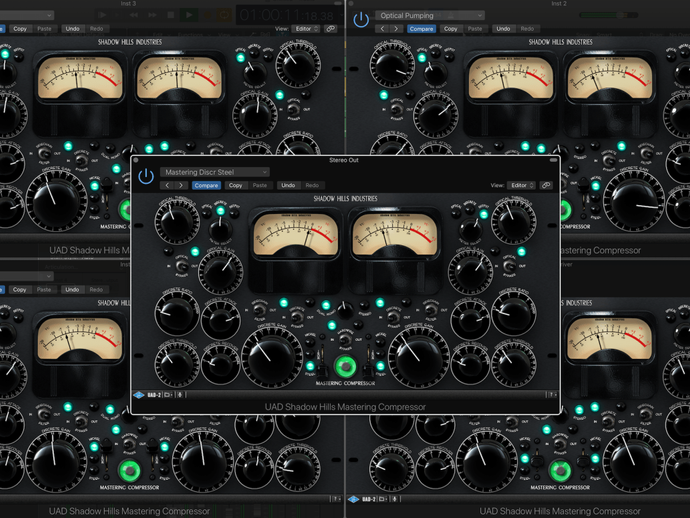Click Undo button in Stereo Out window
690x518 pixels.
[288, 185]
